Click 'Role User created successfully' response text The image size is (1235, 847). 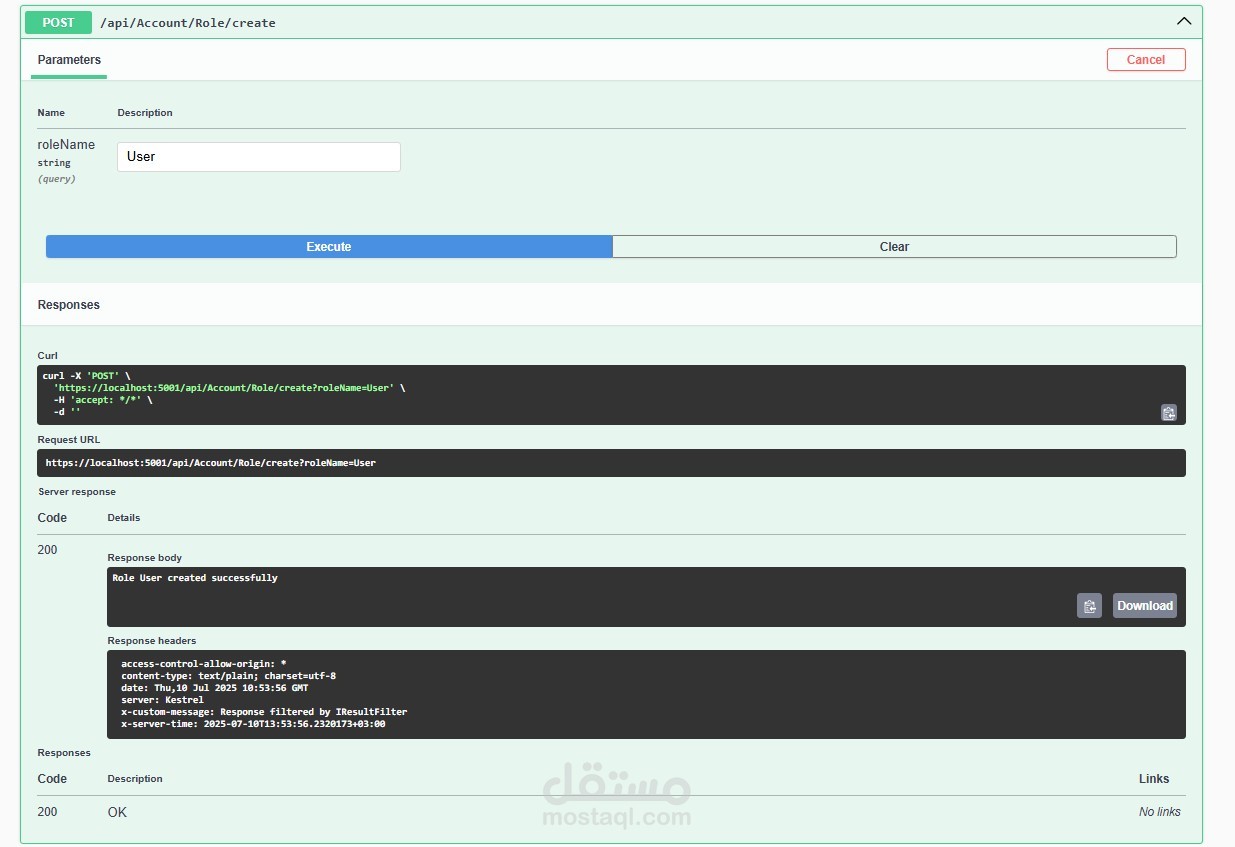195,578
